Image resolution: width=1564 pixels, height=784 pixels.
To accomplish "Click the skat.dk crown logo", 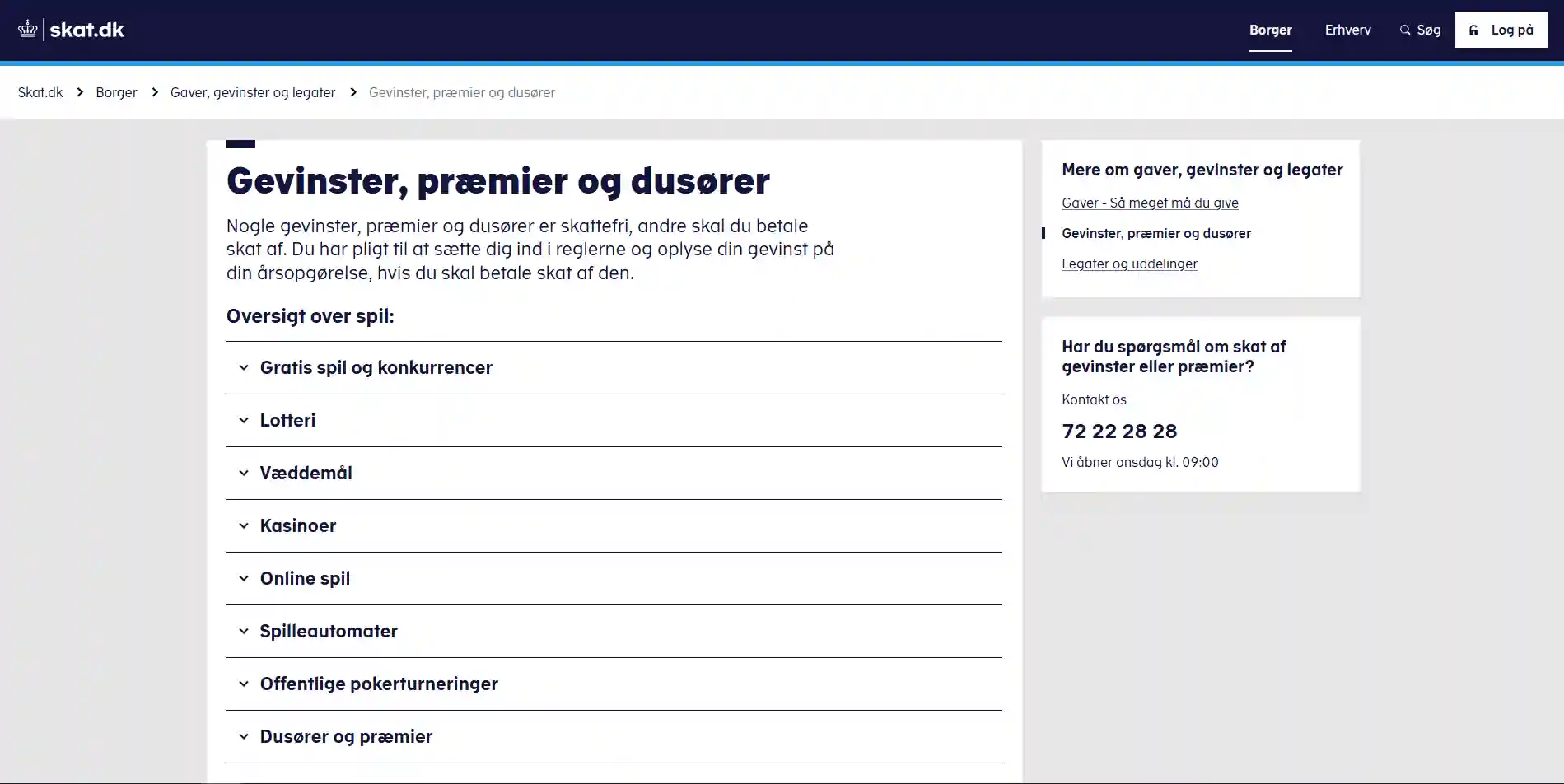I will pyautogui.click(x=28, y=30).
